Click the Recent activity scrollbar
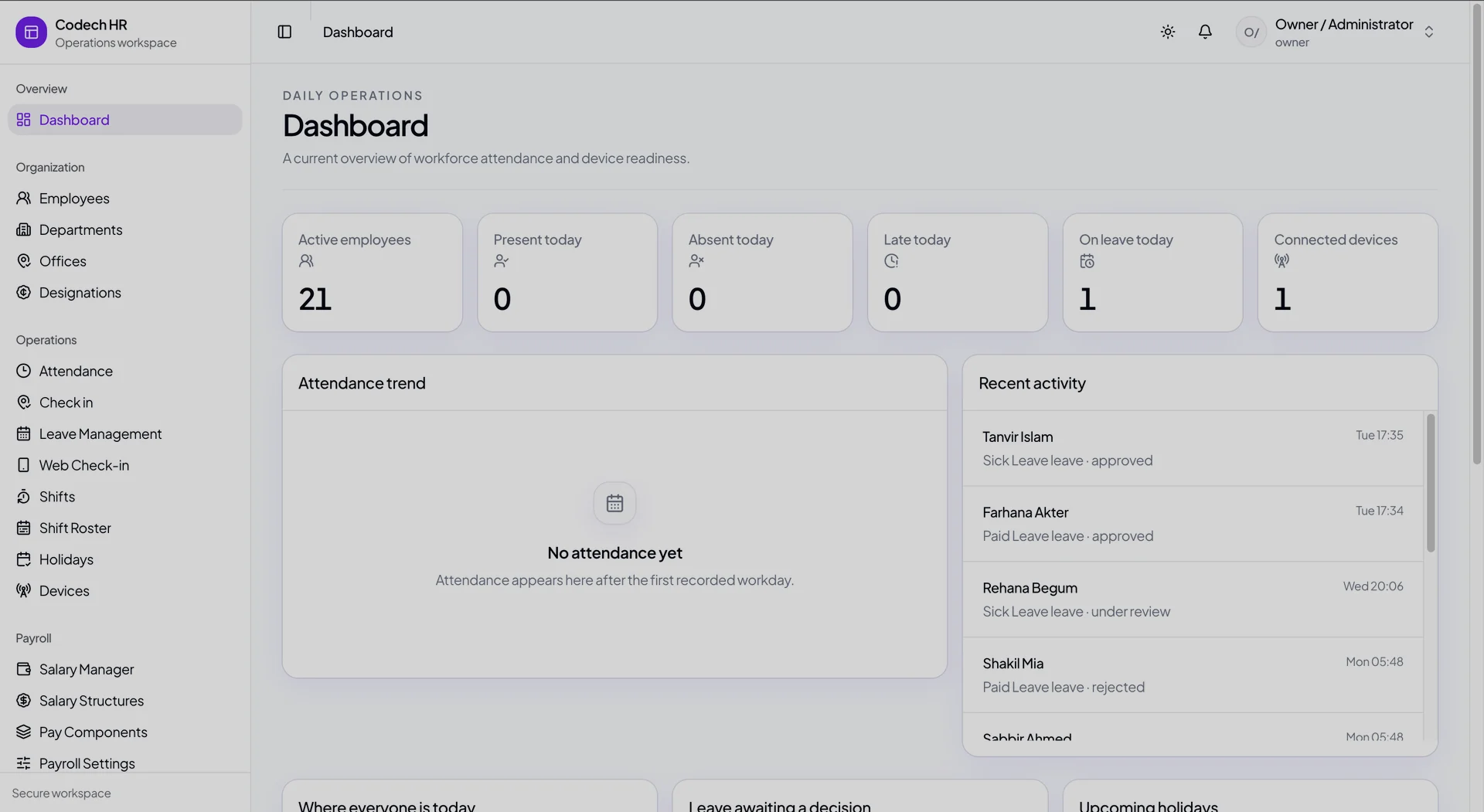 [1431, 483]
